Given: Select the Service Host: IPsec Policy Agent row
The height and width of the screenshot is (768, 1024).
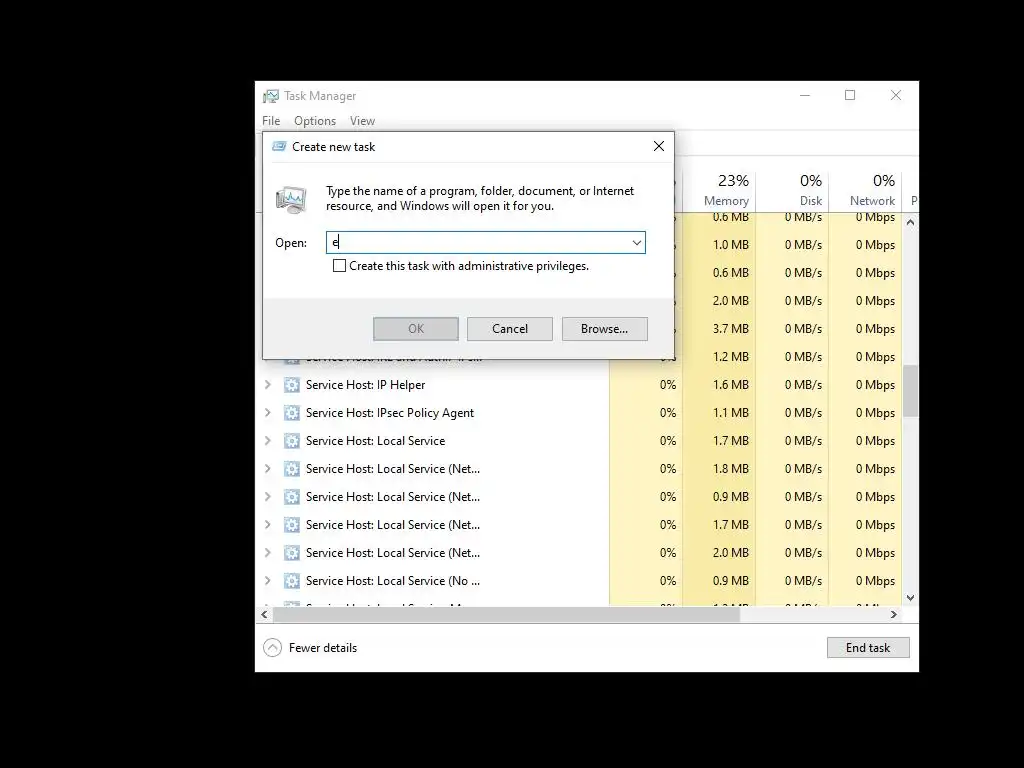Looking at the screenshot, I should pyautogui.click(x=579, y=413).
